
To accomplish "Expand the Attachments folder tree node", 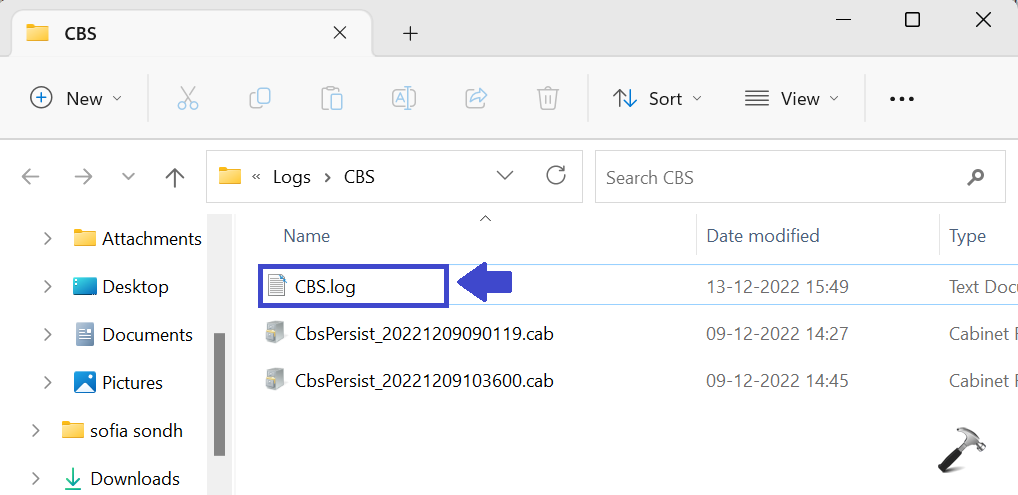I will click(47, 238).
